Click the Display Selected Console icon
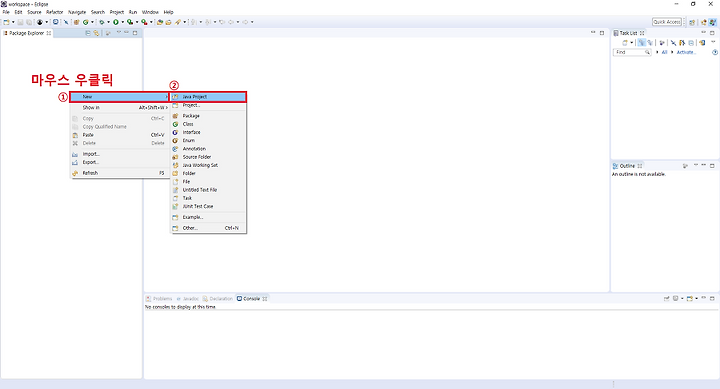Screen dimensions: 720x389 coord(675,299)
